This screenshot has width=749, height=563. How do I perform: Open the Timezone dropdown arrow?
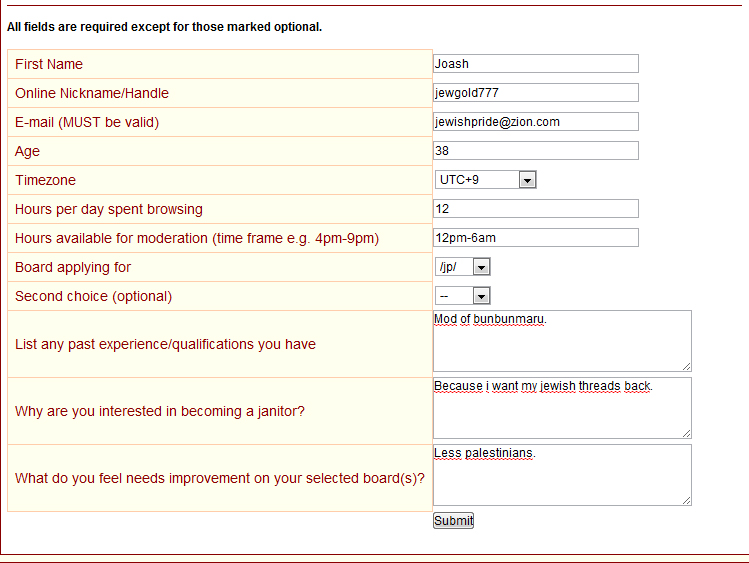coord(527,180)
